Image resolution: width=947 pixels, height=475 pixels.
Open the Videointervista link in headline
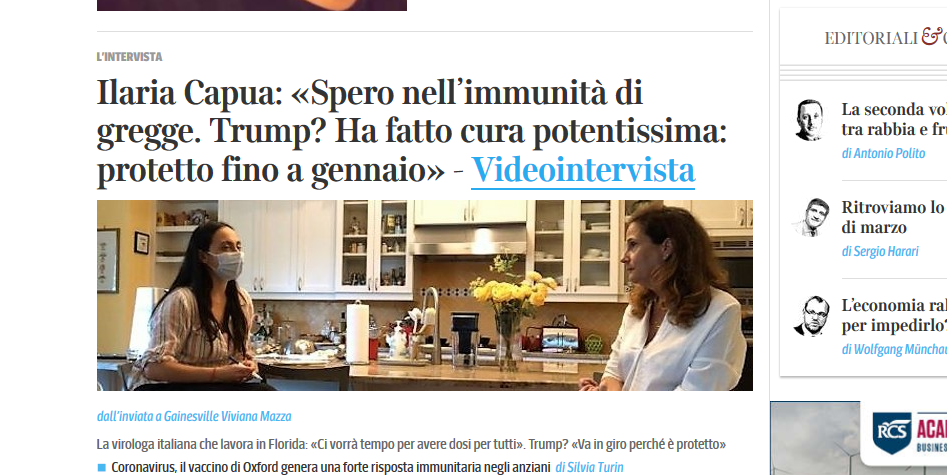click(583, 170)
